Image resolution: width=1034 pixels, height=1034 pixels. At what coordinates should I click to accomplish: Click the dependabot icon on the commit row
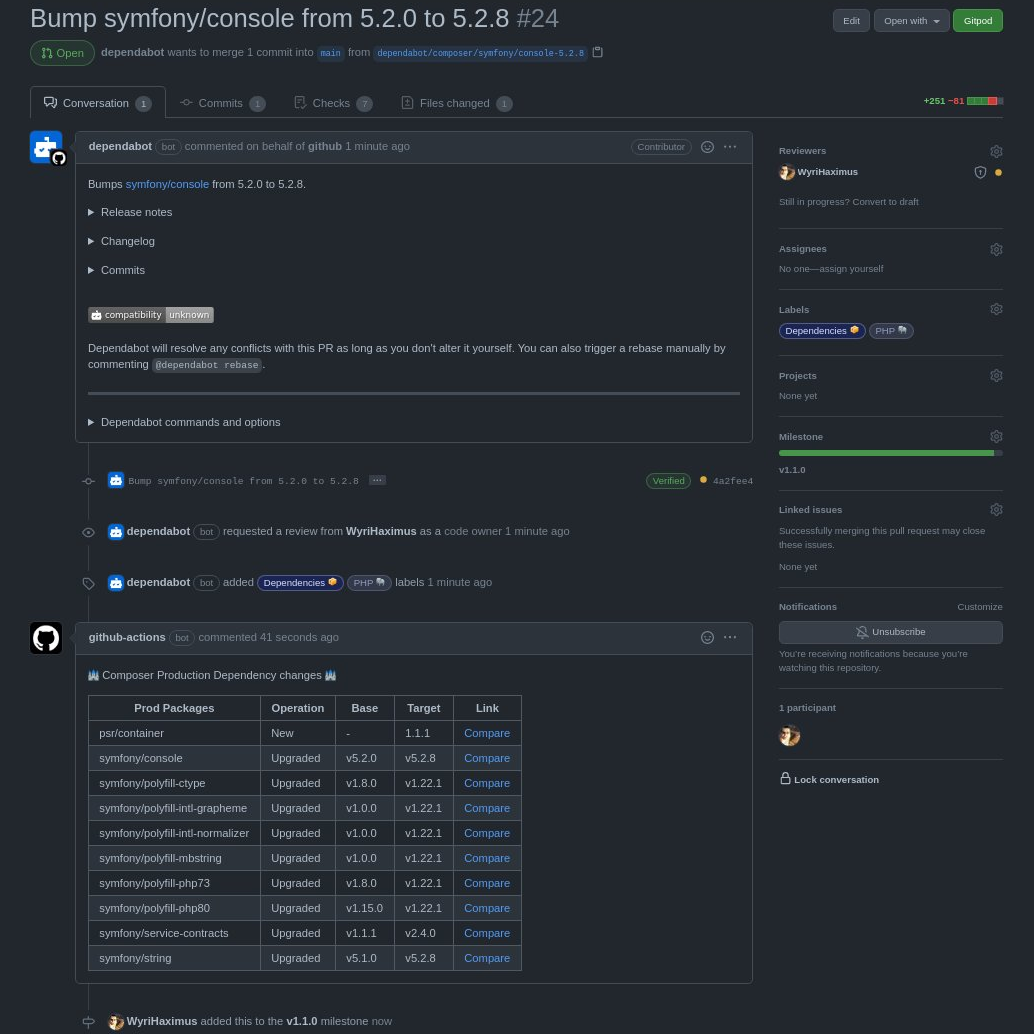point(116,481)
